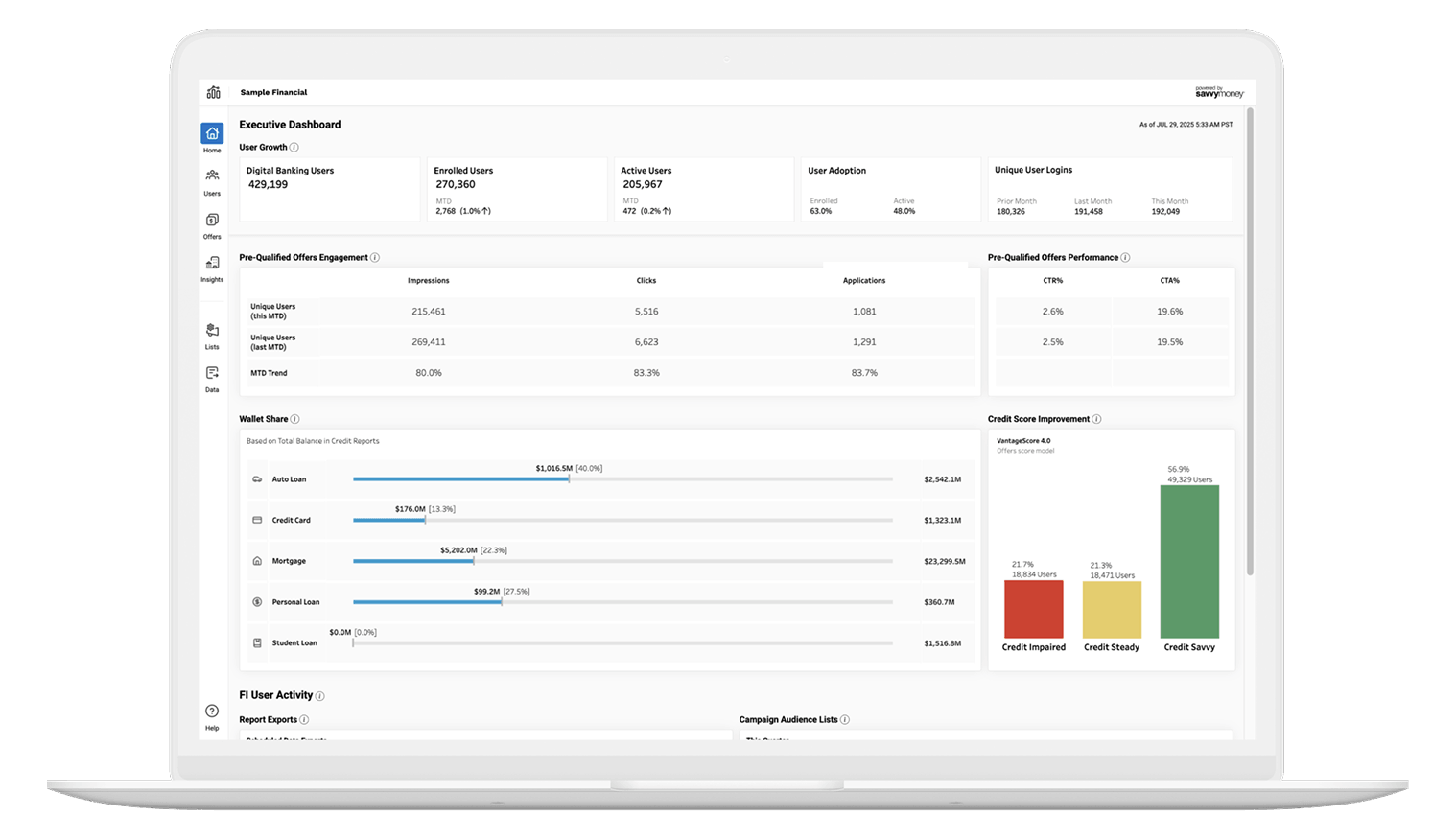Click the Help icon at the sidebar bottom

pos(212,712)
